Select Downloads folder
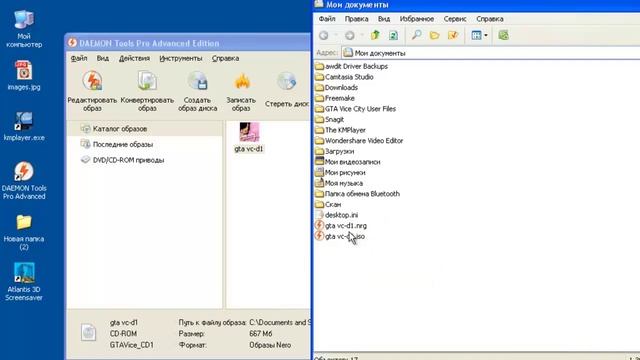This screenshot has height=360, width=640. 337,87
